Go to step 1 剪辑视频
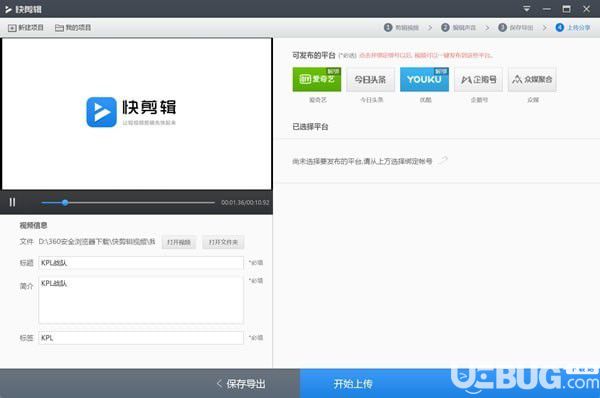This screenshot has height=398, width=600. point(401,28)
